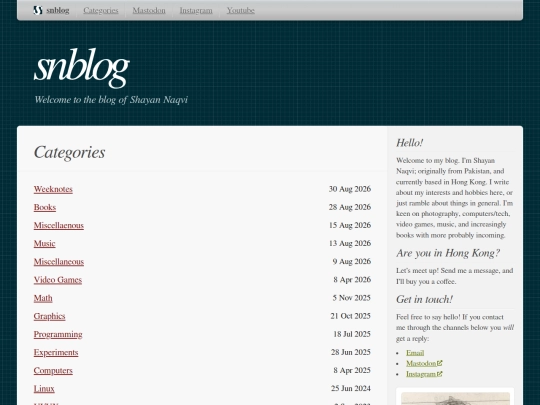Open the Music category
Screen dimensions: 540x405
pyautogui.click(x=44, y=243)
